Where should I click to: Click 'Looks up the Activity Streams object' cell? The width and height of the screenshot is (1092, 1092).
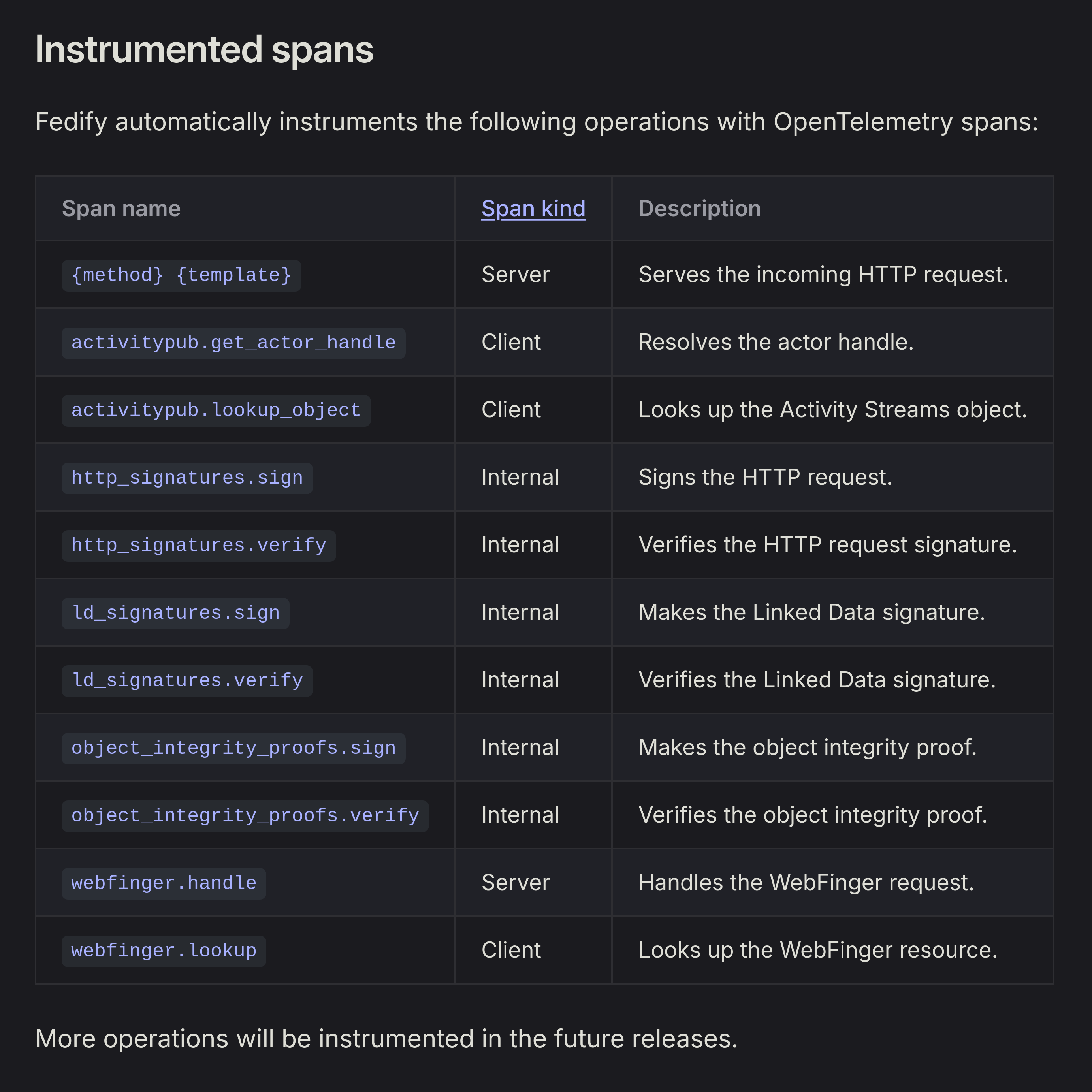click(x=832, y=410)
